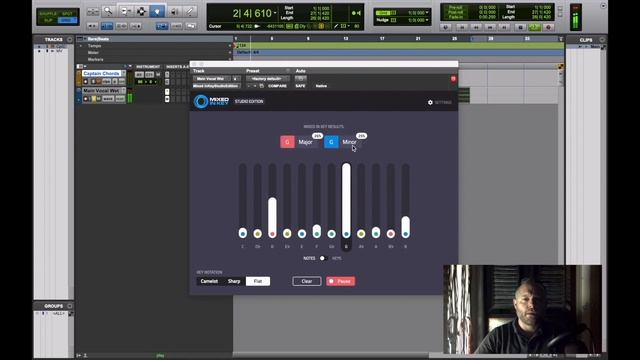Click the online button in transport
The image size is (640, 360).
coord(446,27)
